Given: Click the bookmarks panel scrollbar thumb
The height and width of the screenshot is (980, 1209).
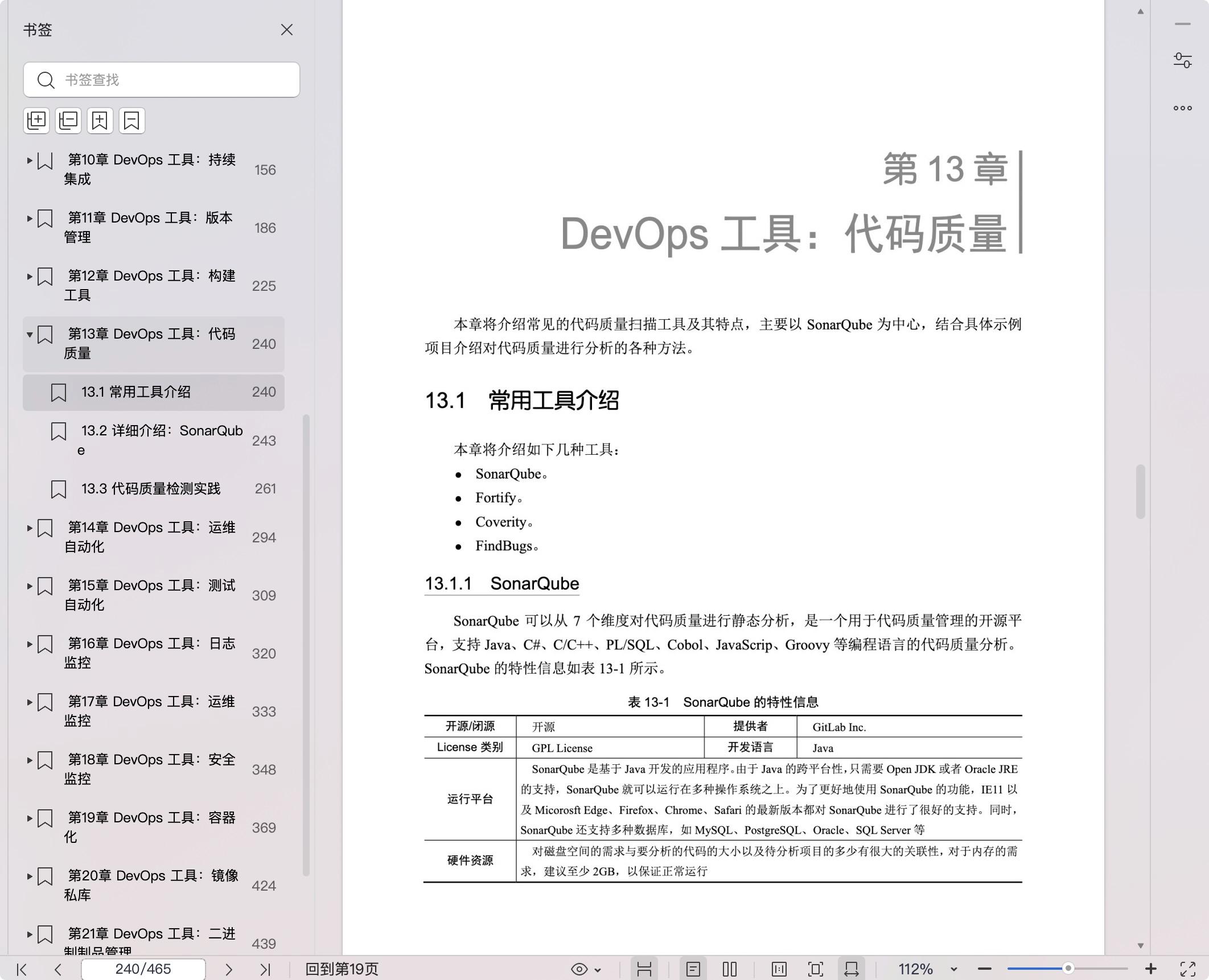Looking at the screenshot, I should click(x=306, y=645).
